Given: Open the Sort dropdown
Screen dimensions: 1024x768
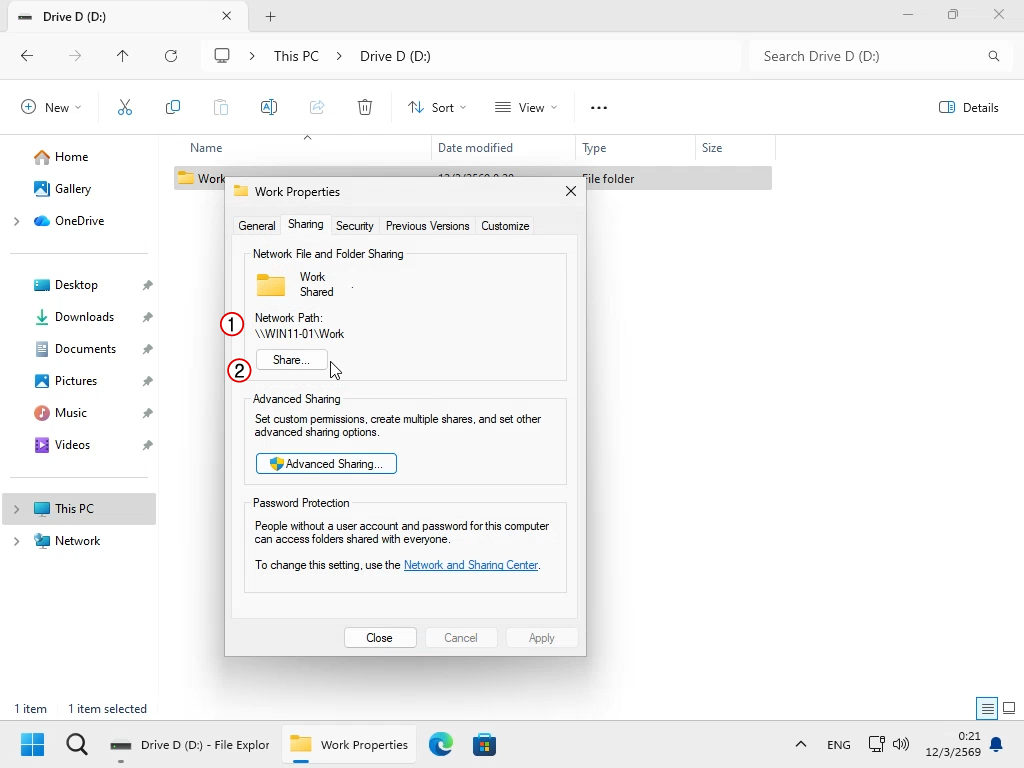Looking at the screenshot, I should coord(436,108).
